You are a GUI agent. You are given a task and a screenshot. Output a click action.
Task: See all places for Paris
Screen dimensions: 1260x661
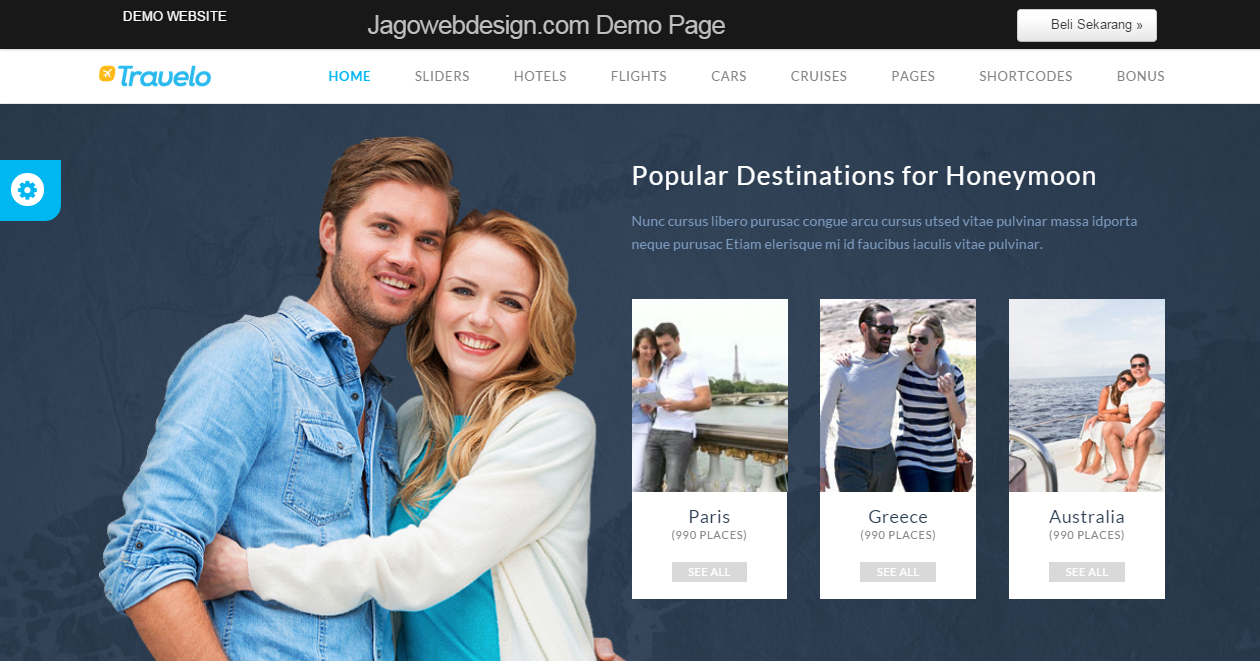click(x=709, y=572)
